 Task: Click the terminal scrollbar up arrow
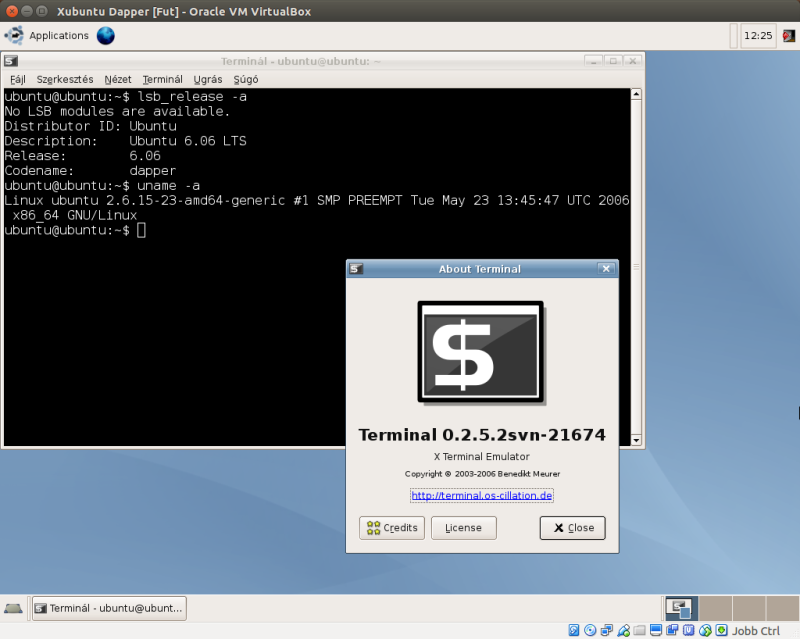pos(636,94)
